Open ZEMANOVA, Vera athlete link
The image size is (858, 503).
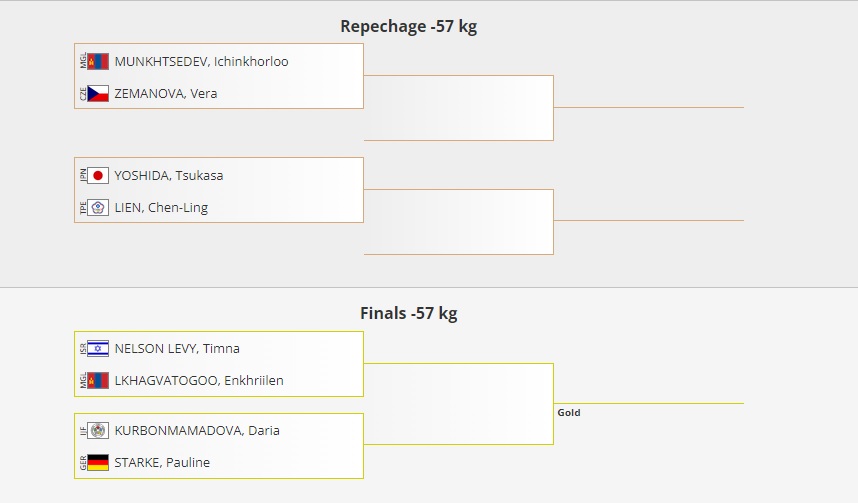(166, 94)
